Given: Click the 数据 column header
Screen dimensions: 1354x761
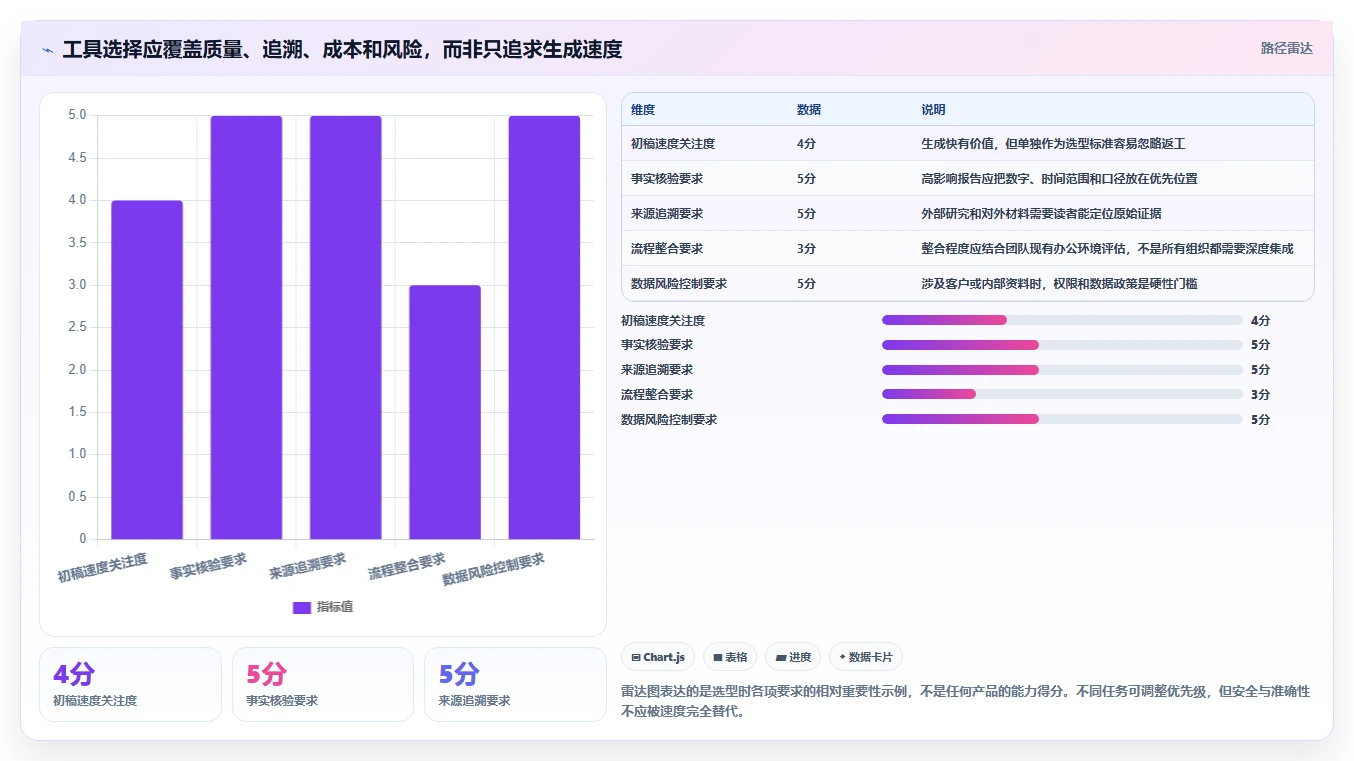Looking at the screenshot, I should pos(809,110).
